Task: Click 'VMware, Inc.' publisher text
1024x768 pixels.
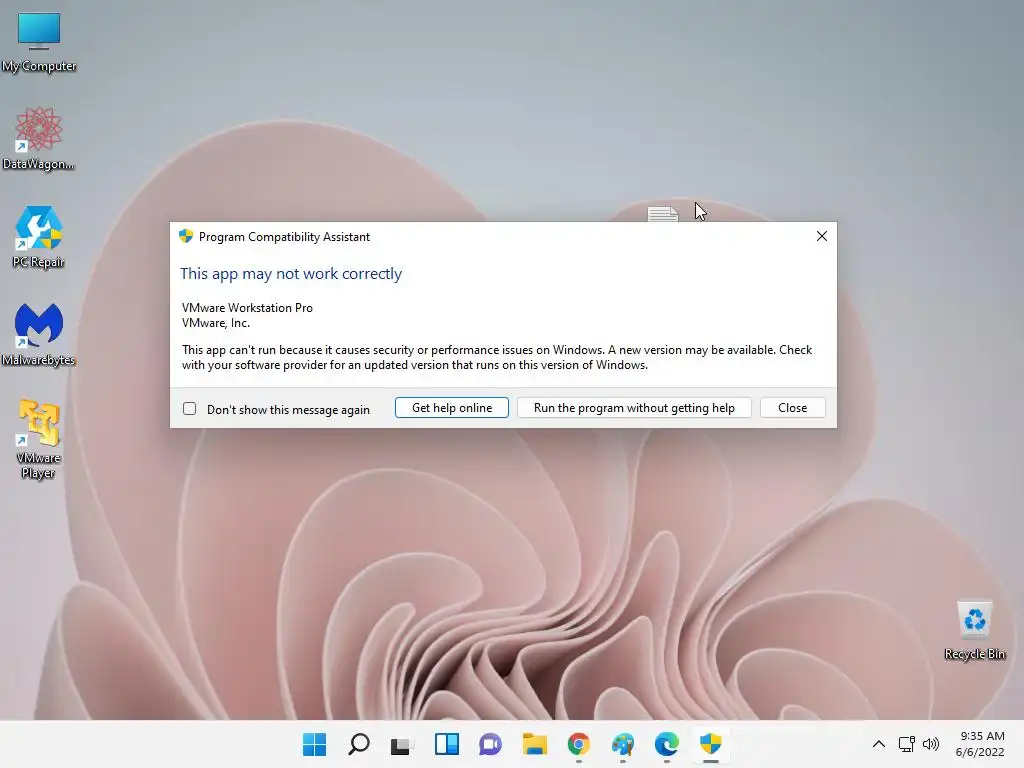Action: tap(216, 323)
